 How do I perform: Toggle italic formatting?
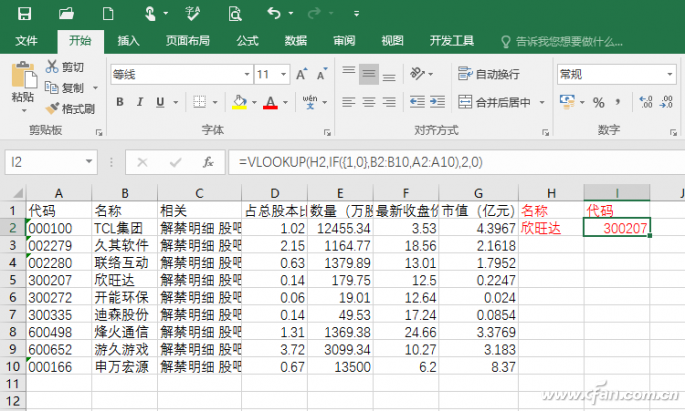pos(140,102)
